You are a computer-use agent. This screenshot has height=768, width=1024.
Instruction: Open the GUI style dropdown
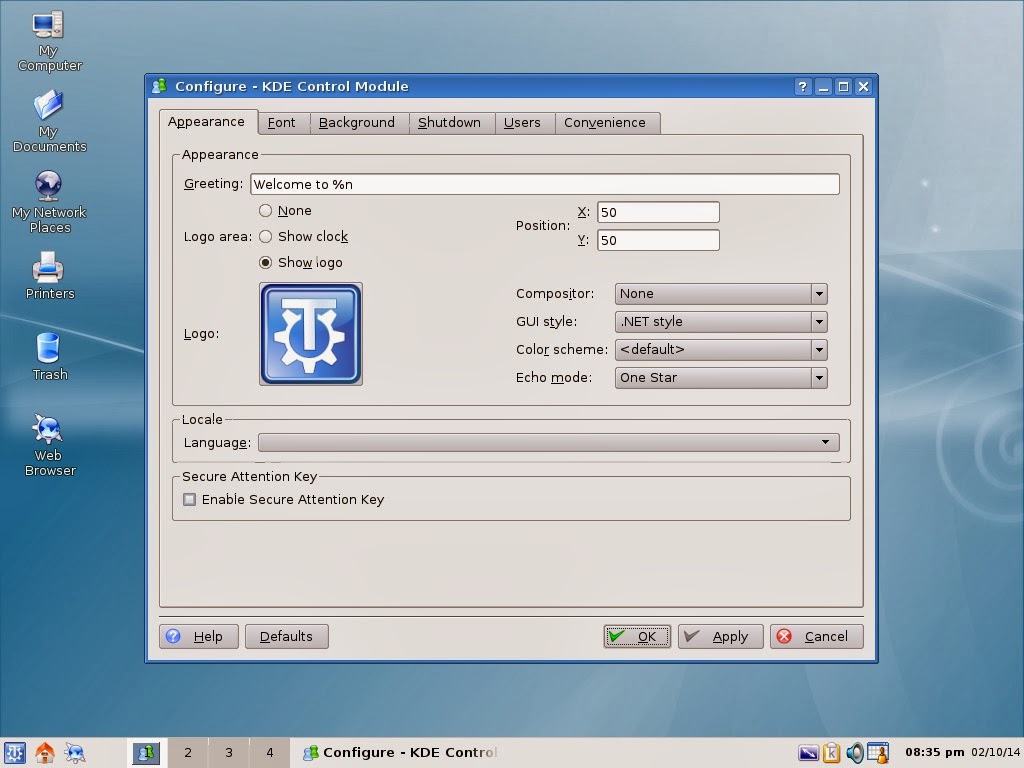pyautogui.click(x=817, y=321)
